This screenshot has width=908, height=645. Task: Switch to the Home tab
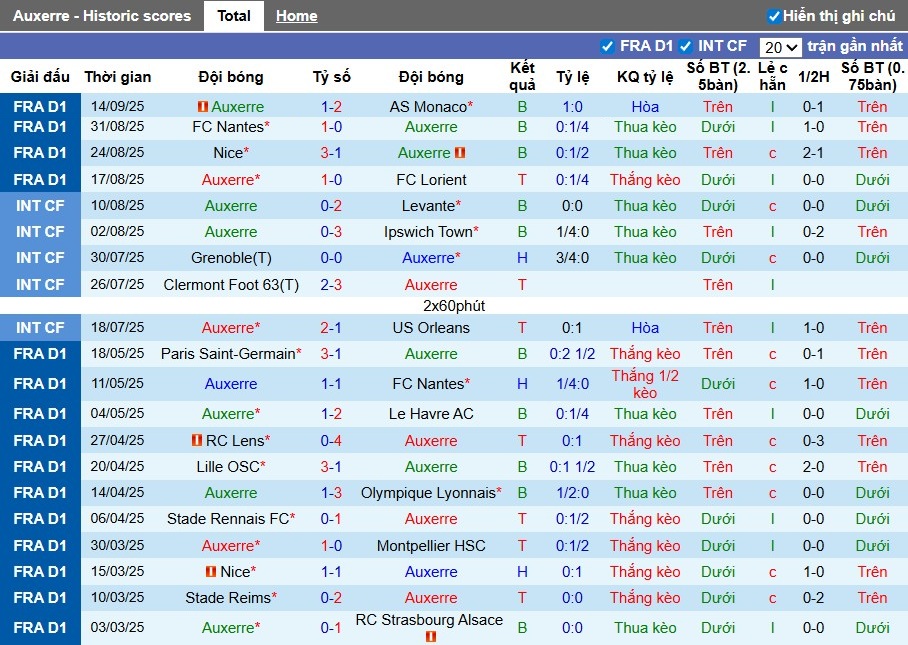pos(296,15)
